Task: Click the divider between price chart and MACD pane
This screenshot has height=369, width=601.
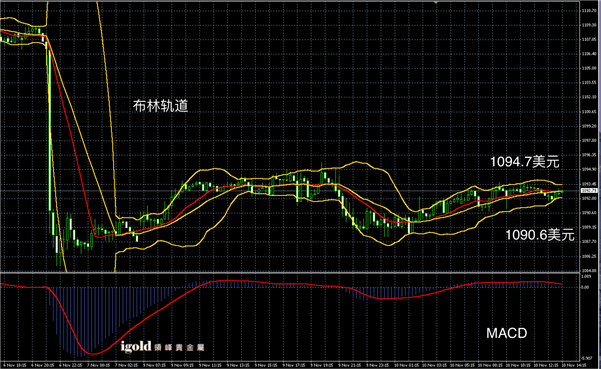Action: (290, 272)
